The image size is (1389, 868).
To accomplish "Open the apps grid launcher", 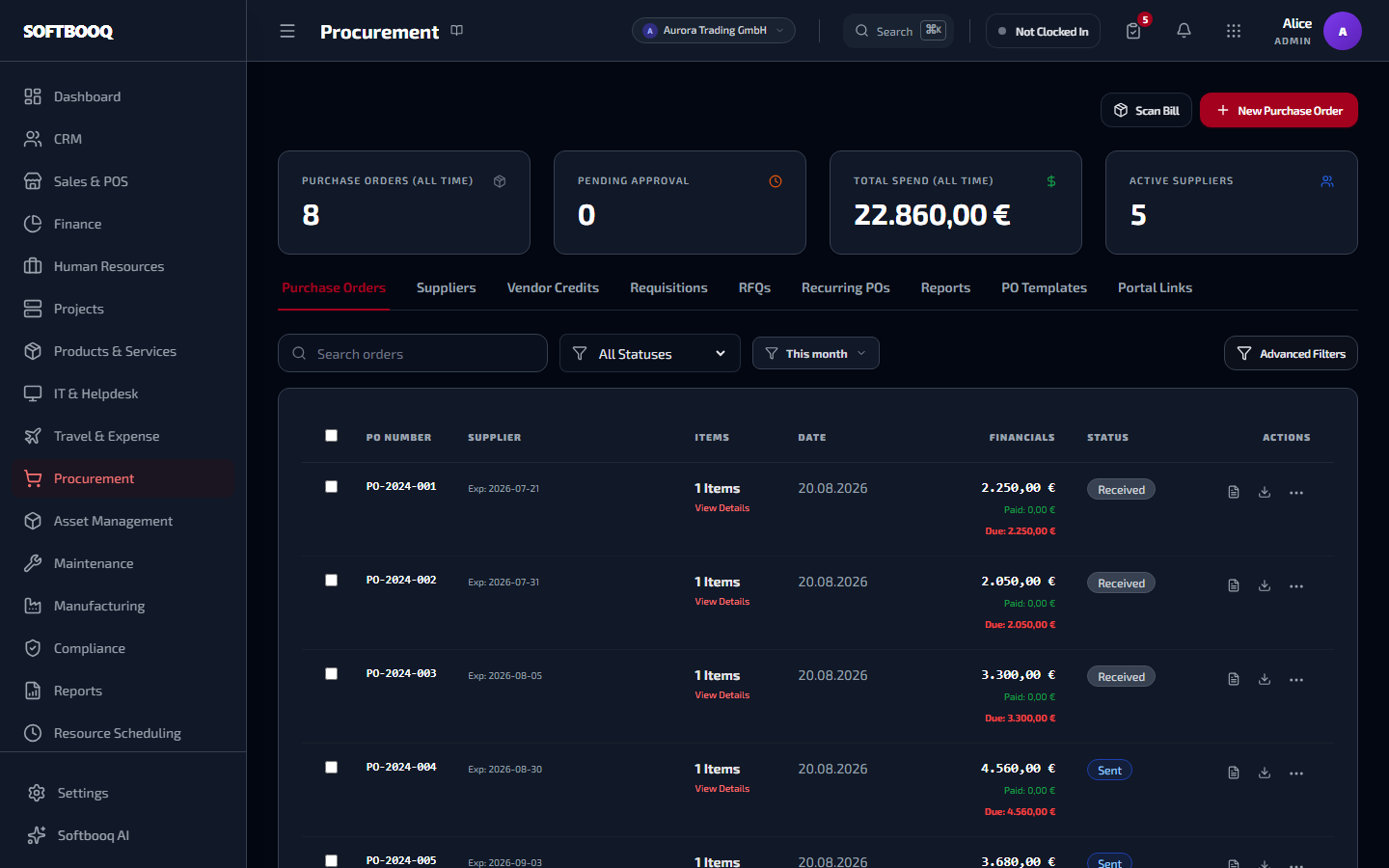I will point(1234,31).
